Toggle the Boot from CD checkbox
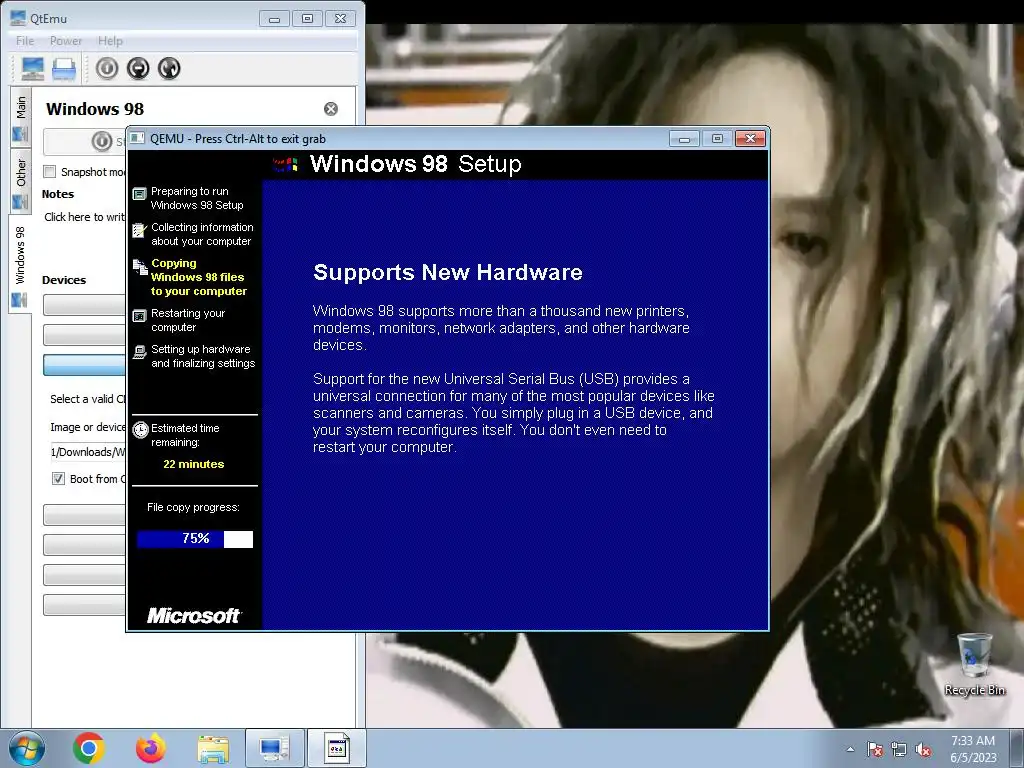The width and height of the screenshot is (1024, 768). [58, 479]
